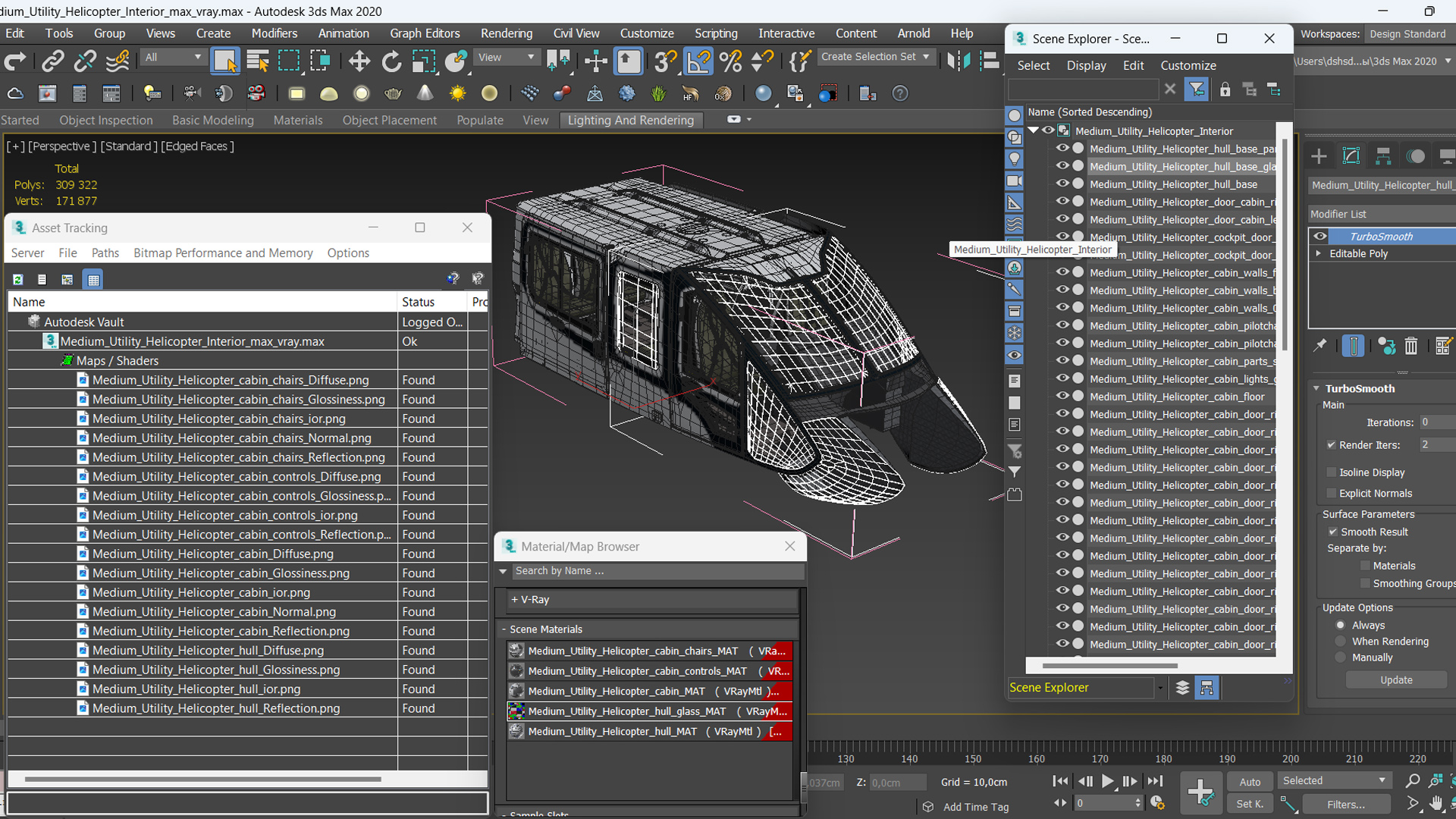The height and width of the screenshot is (819, 1456).
Task: Toggle the Render Iters checkbox
Action: coord(1331,444)
